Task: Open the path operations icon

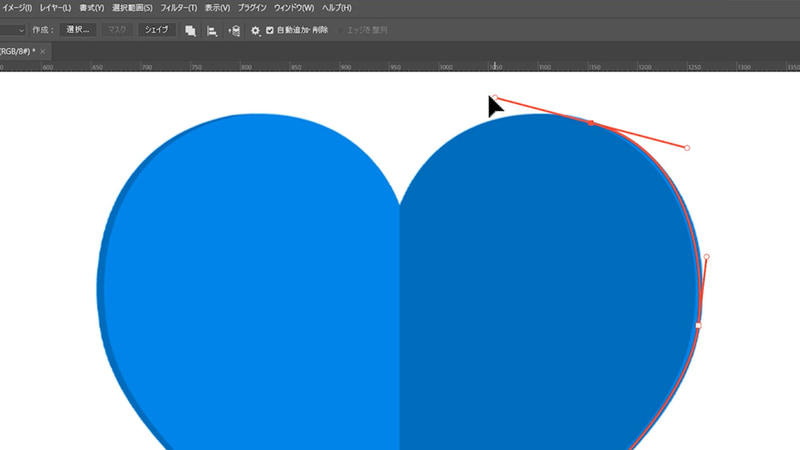Action: (190, 31)
